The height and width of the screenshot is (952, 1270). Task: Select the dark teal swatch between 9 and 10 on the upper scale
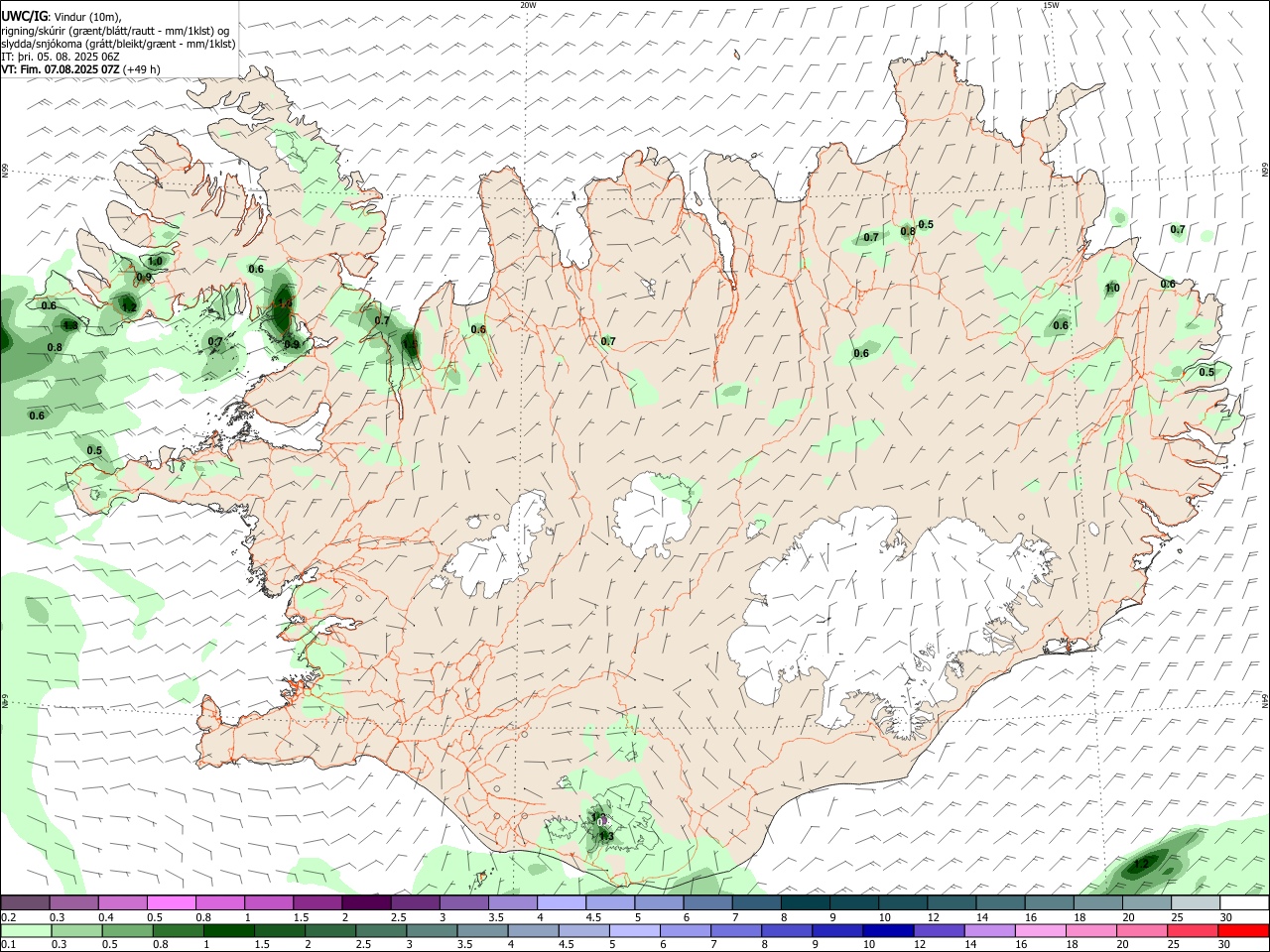point(854,902)
